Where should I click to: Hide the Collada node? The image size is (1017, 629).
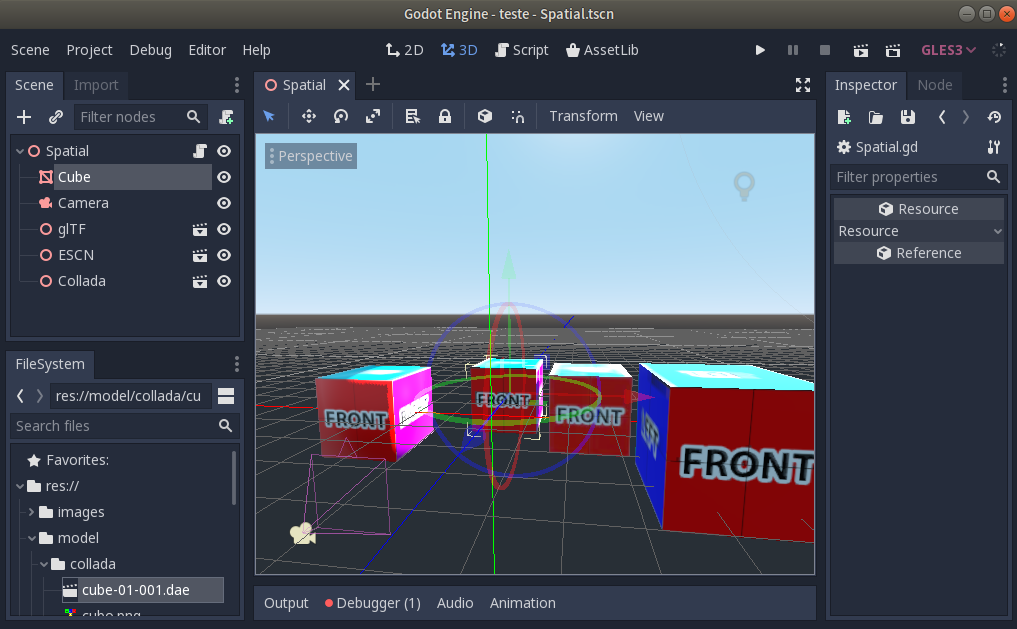[224, 281]
